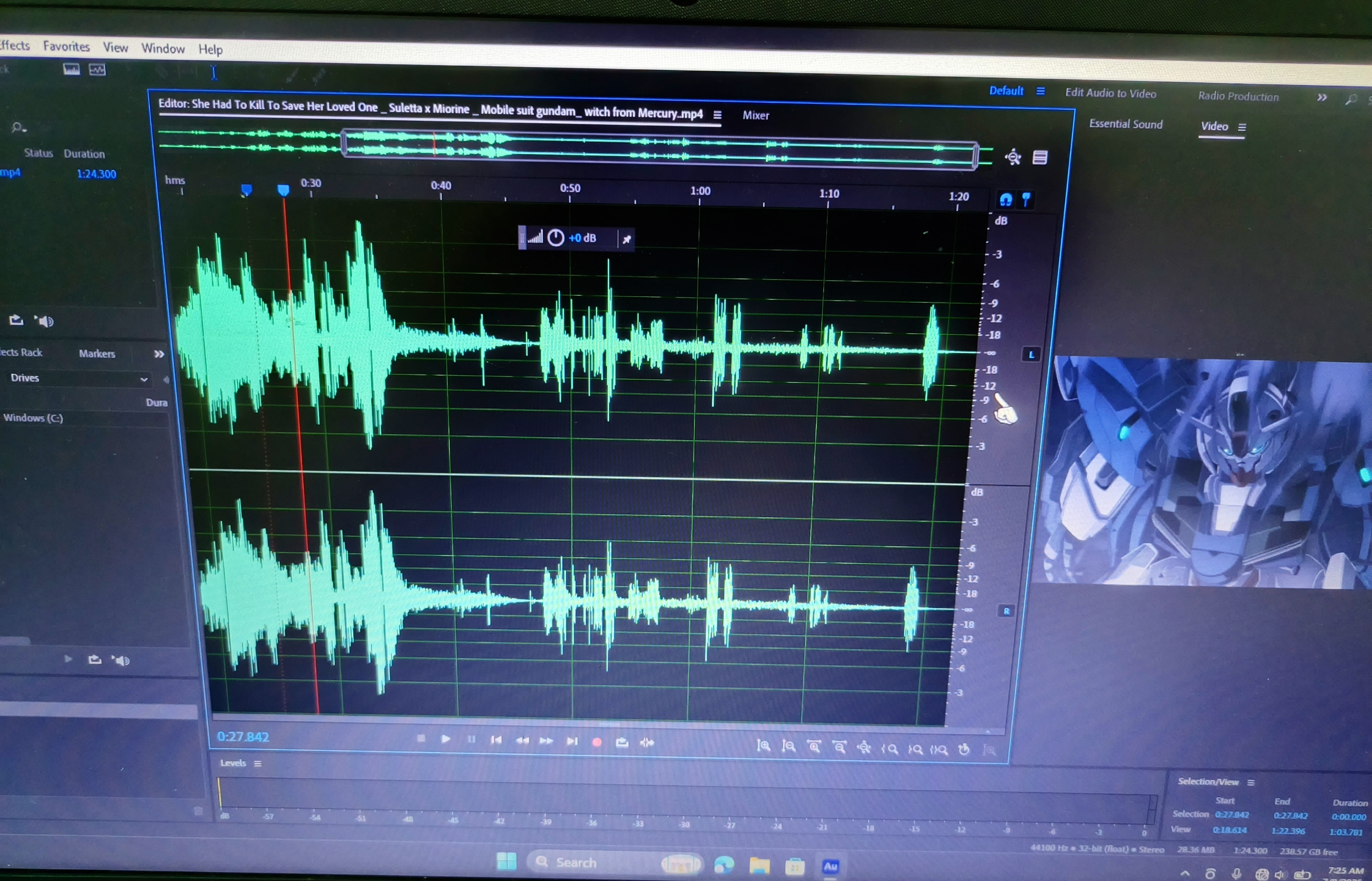The height and width of the screenshot is (881, 1372).
Task: Click Zoom In at Out Point icon
Action: coord(915,749)
